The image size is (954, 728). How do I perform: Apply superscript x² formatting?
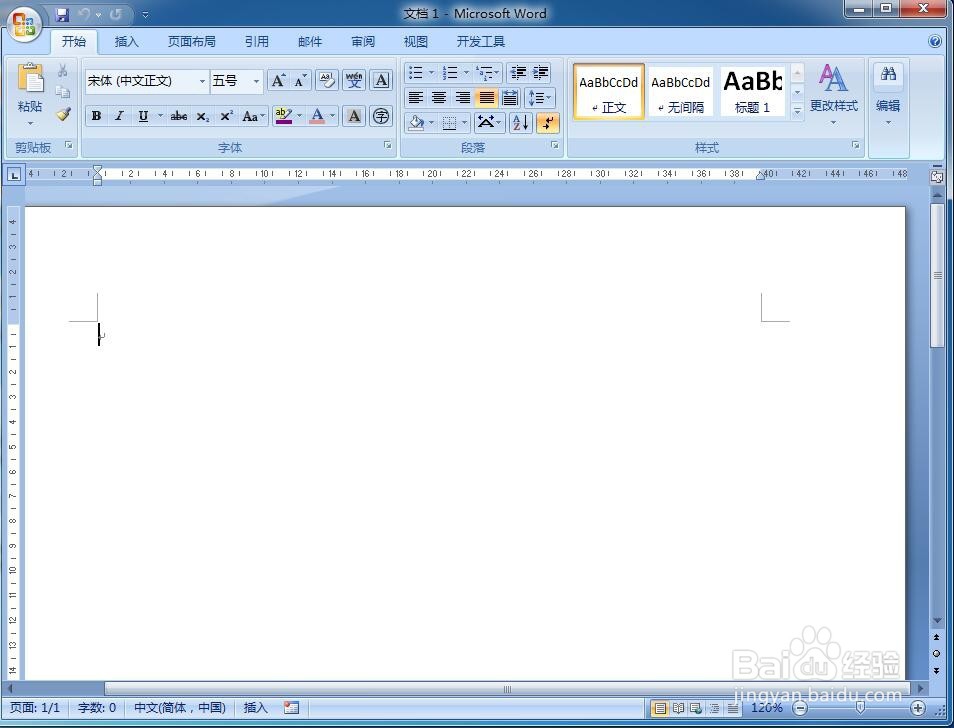click(226, 116)
